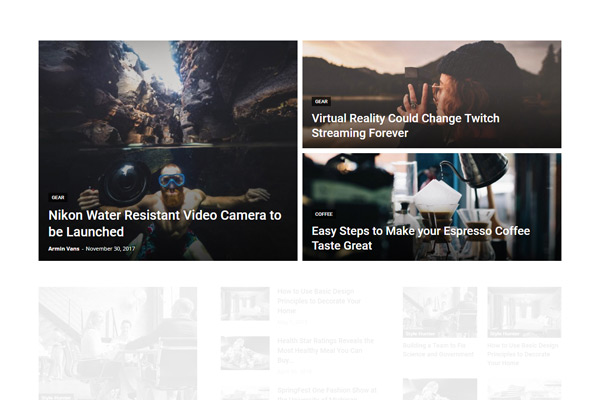The image size is (600, 400).
Task: Open author Armin Vans profile link
Action: tap(64, 248)
